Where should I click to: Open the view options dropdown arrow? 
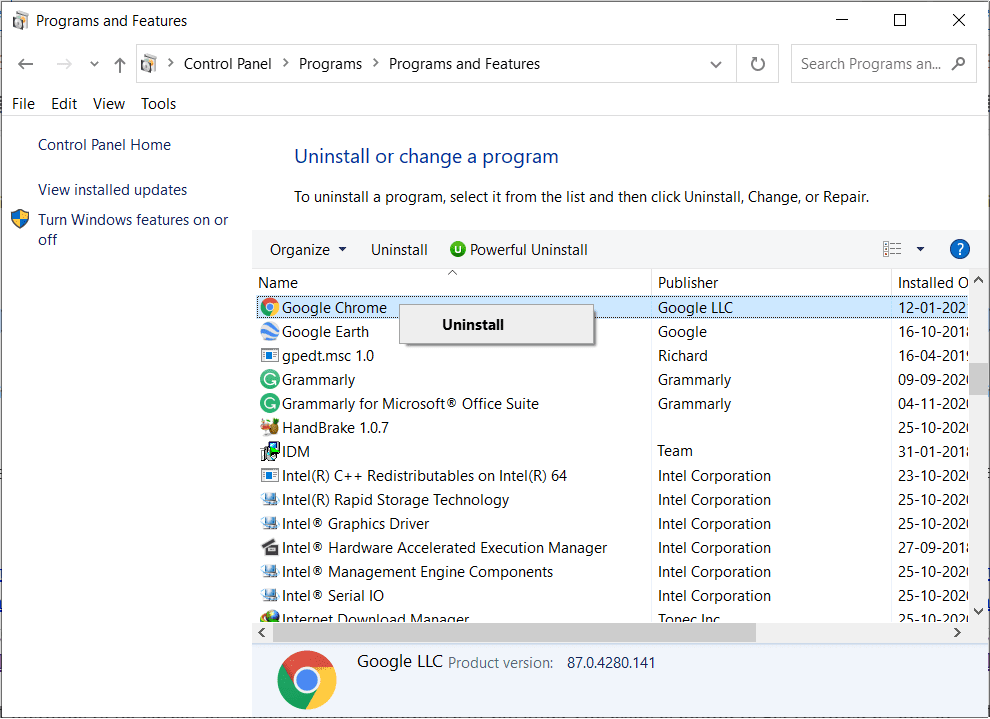(x=919, y=249)
